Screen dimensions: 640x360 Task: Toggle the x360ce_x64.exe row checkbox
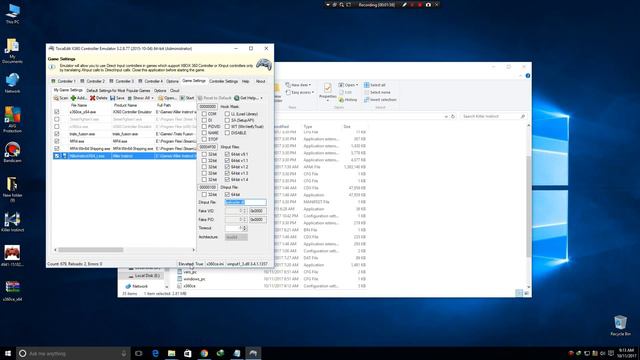coord(57,111)
